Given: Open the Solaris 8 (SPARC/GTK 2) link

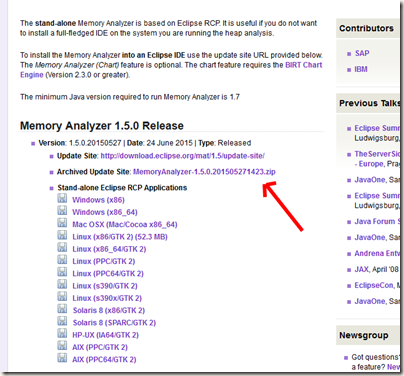Looking at the screenshot, I should (114, 323).
